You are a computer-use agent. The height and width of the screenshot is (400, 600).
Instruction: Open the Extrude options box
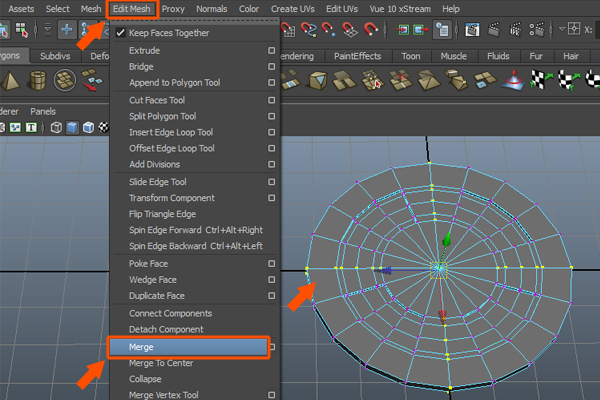pyautogui.click(x=271, y=50)
